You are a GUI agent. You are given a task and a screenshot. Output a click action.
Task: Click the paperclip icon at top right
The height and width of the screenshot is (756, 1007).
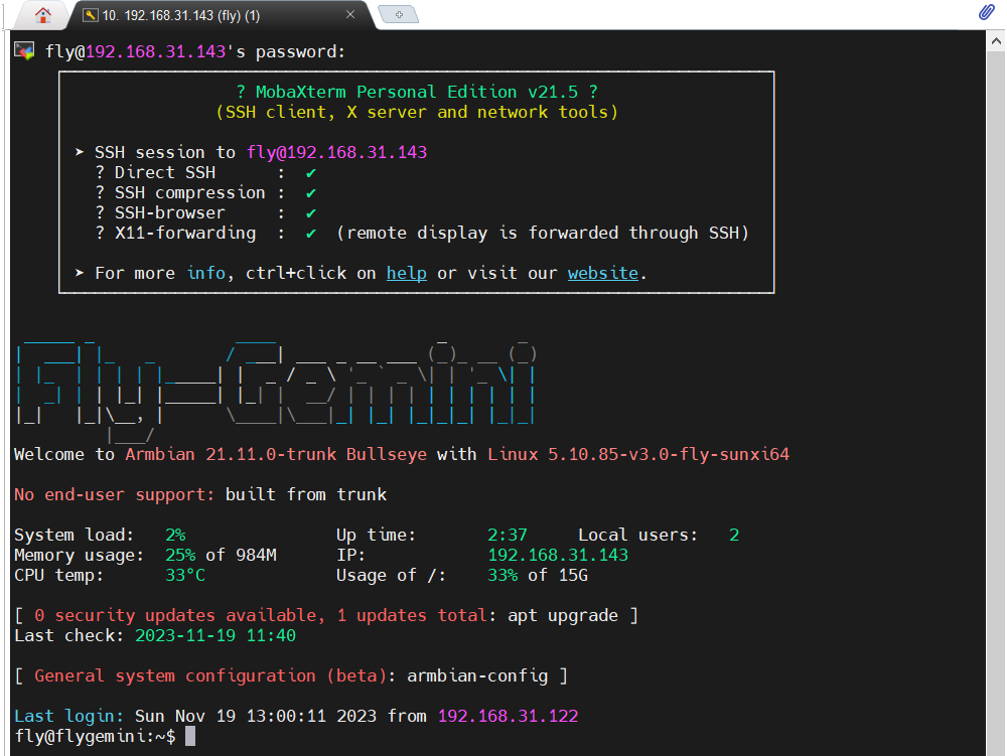pos(986,13)
